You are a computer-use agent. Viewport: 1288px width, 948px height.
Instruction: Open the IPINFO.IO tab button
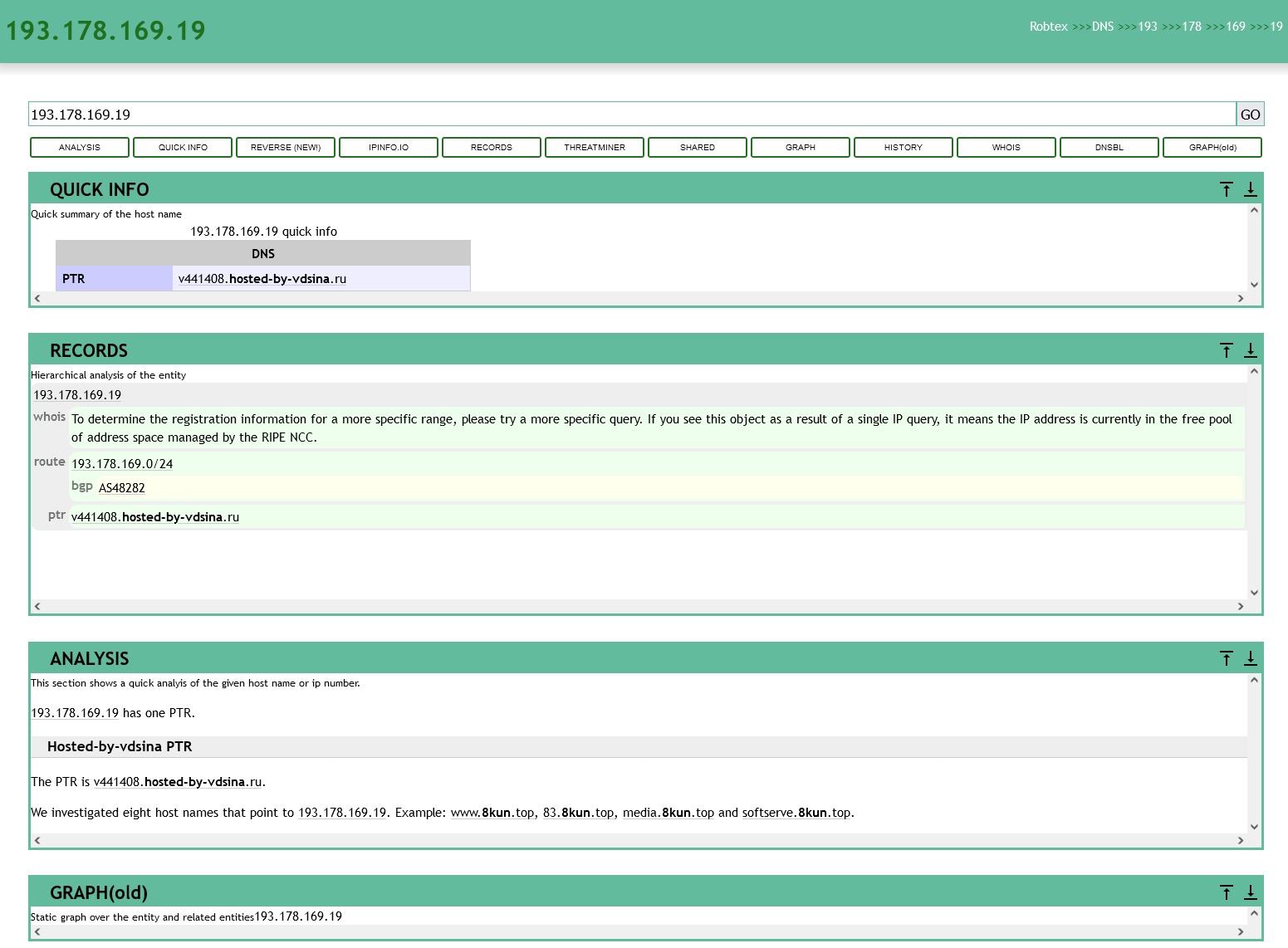[x=389, y=147]
